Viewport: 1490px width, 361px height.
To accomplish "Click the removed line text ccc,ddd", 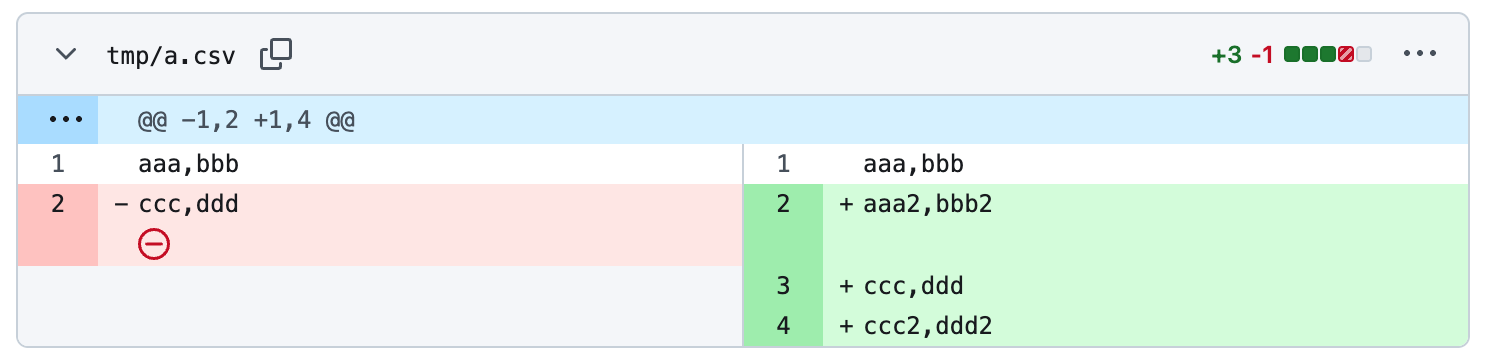I will click(x=189, y=204).
